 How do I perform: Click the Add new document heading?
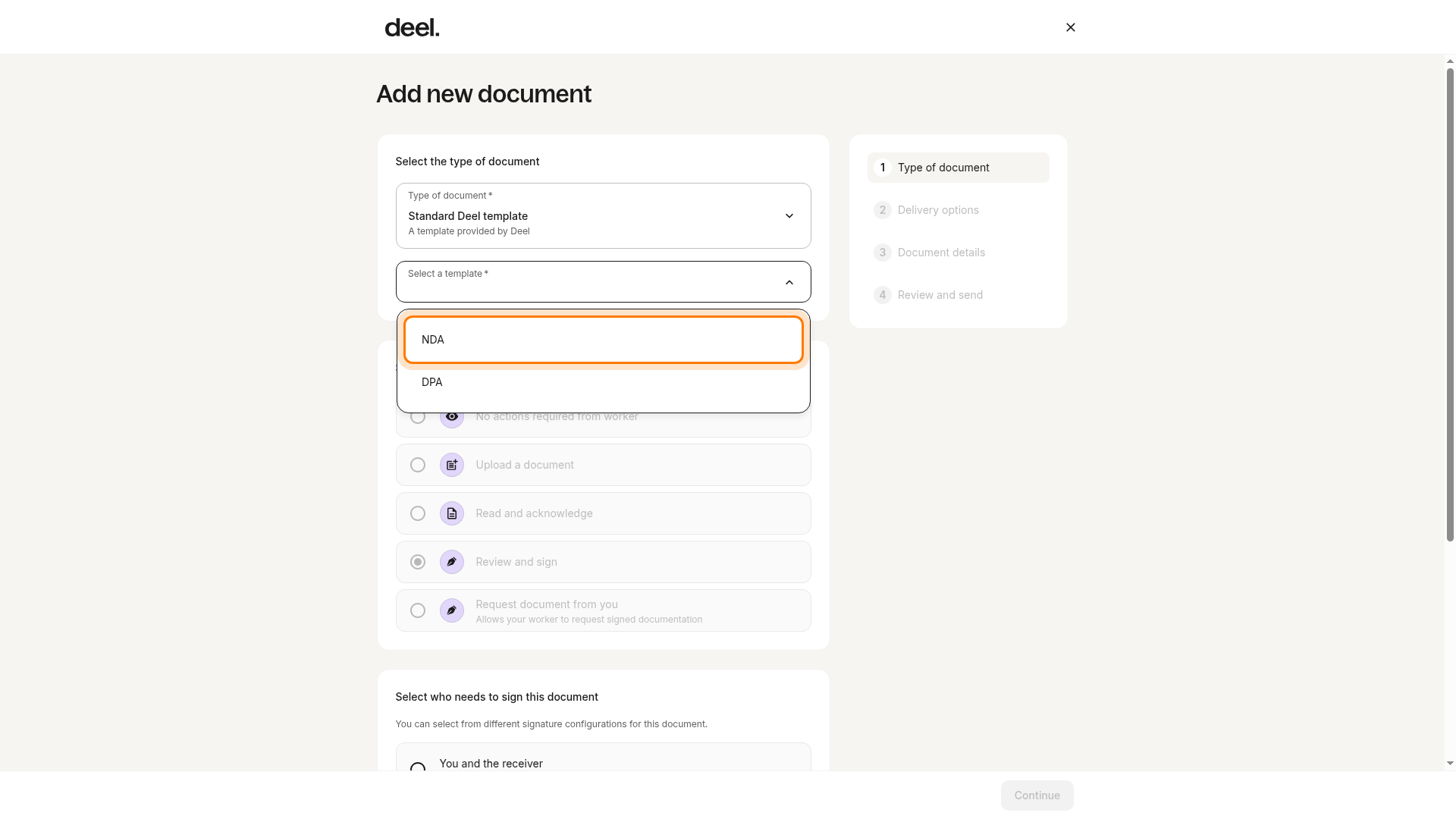tap(484, 94)
